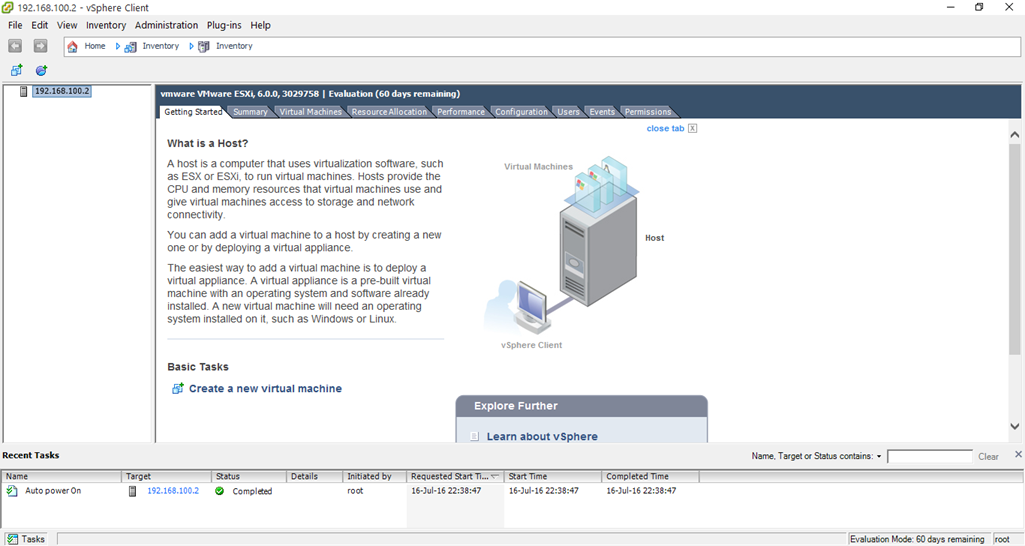Expand arrow before second Inventory breadcrumb
The image size is (1025, 546).
coord(192,46)
